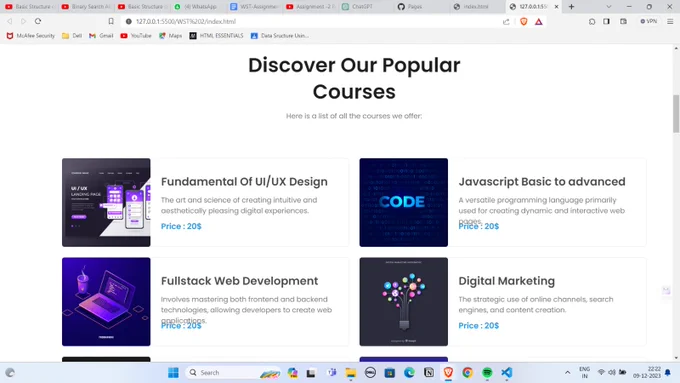
Task: Expand the tab search dropdown arrow
Action: coord(609,7)
